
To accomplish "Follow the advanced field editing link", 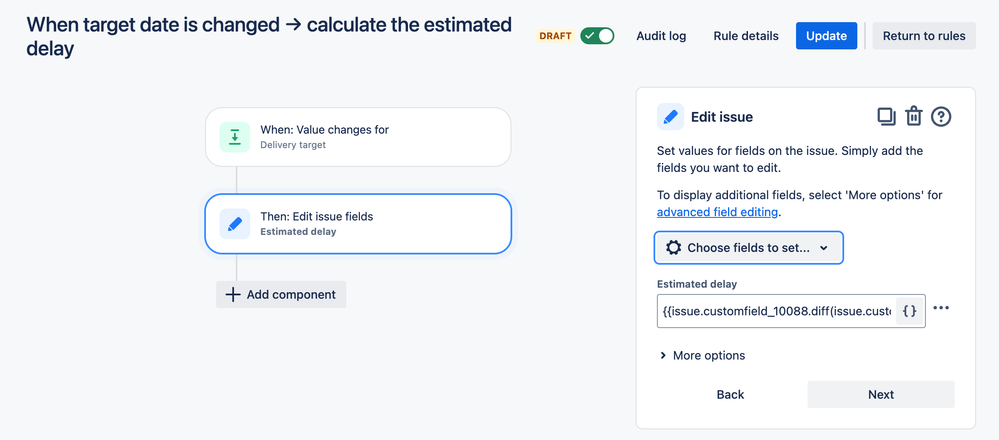I will click(x=717, y=212).
